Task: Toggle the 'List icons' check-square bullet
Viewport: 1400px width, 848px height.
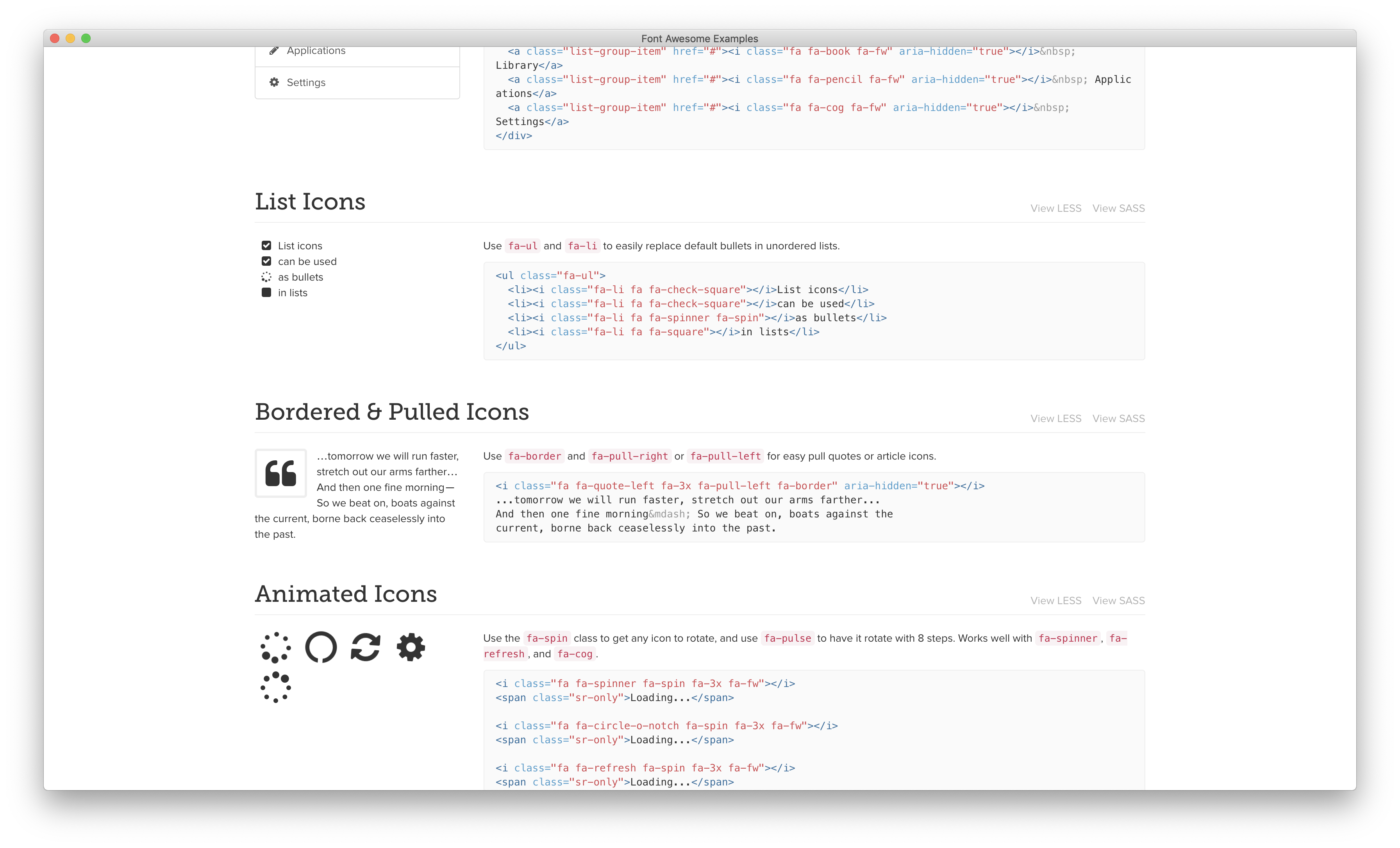Action: [266, 245]
